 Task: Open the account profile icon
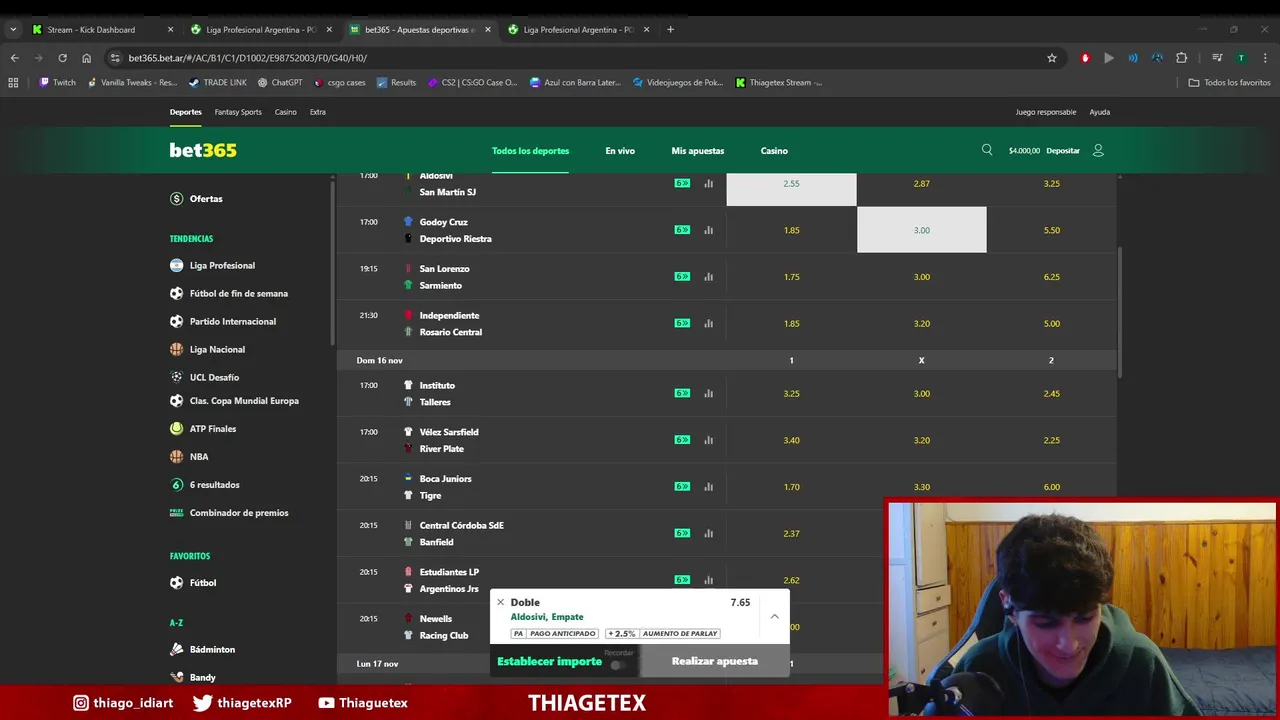(x=1098, y=150)
